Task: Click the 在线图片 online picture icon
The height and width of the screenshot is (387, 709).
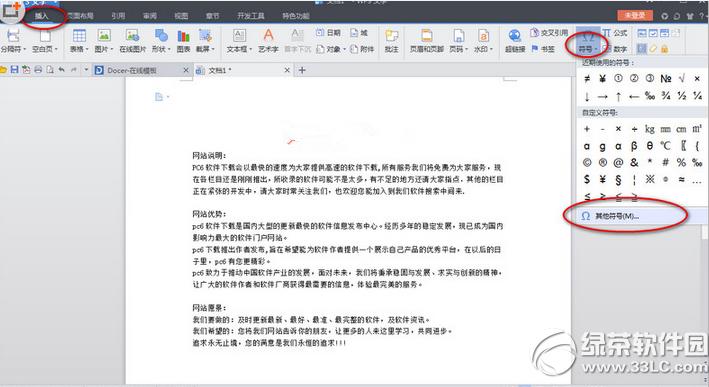Action: tap(132, 40)
